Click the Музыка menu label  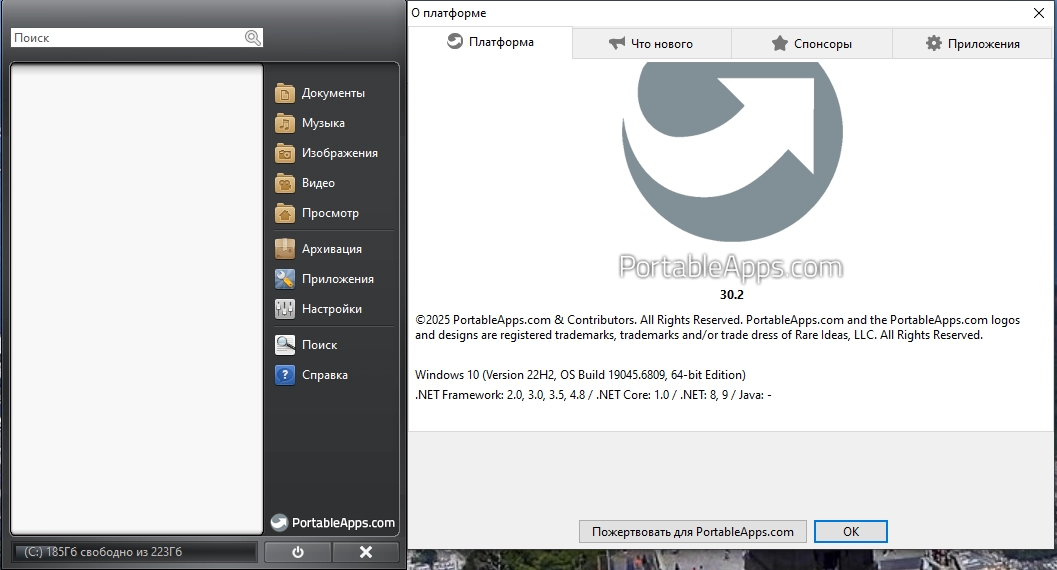324,123
